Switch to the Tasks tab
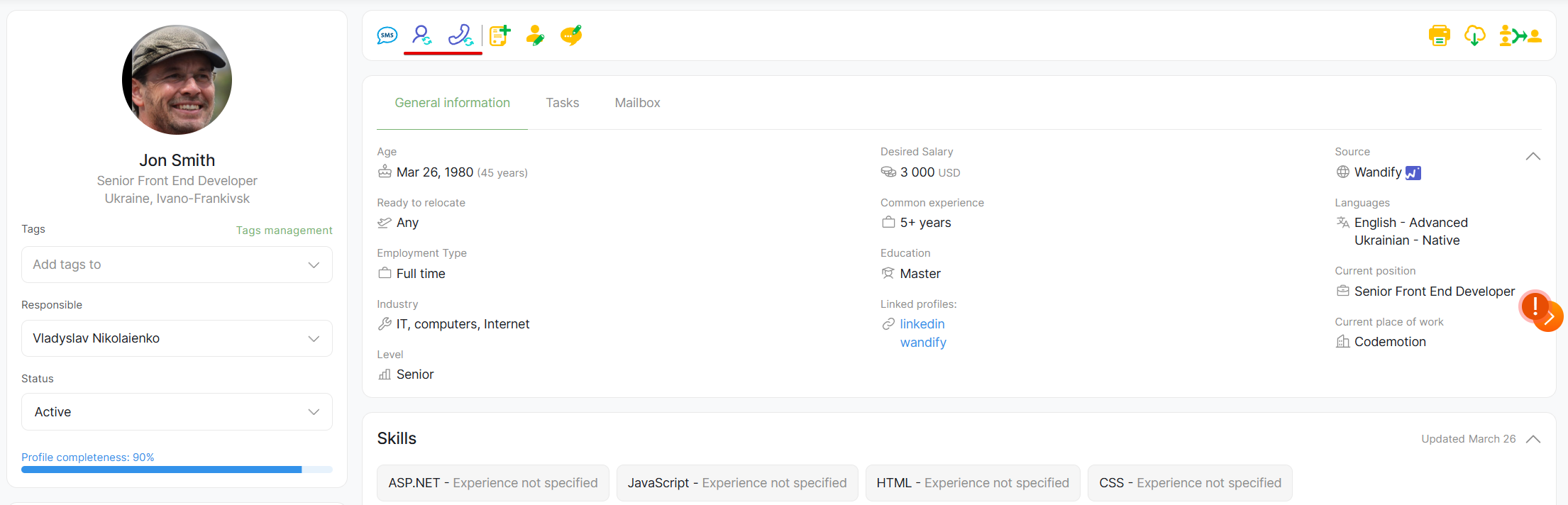 562,103
